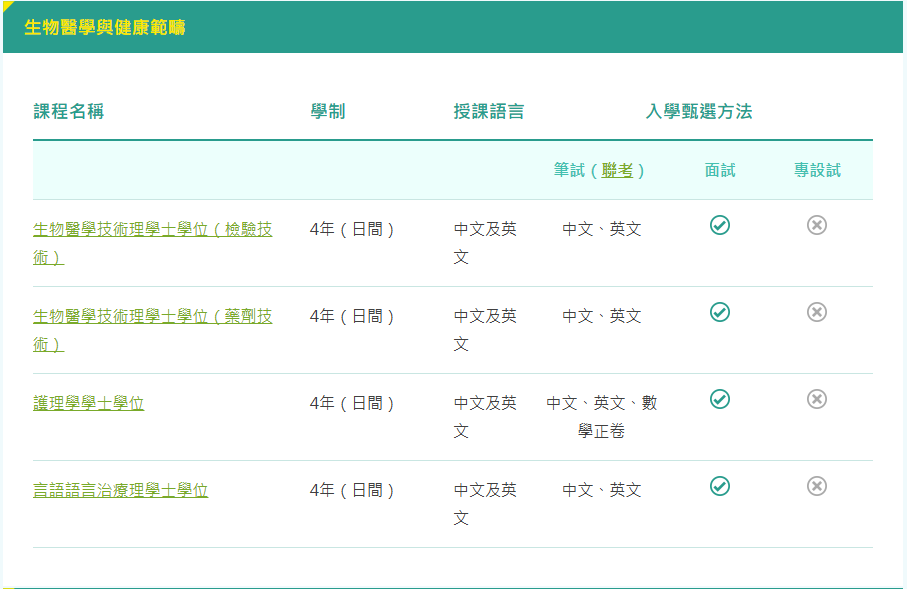This screenshot has height=589, width=907.
Task: Click the 面試 sub-column header
Action: click(720, 171)
